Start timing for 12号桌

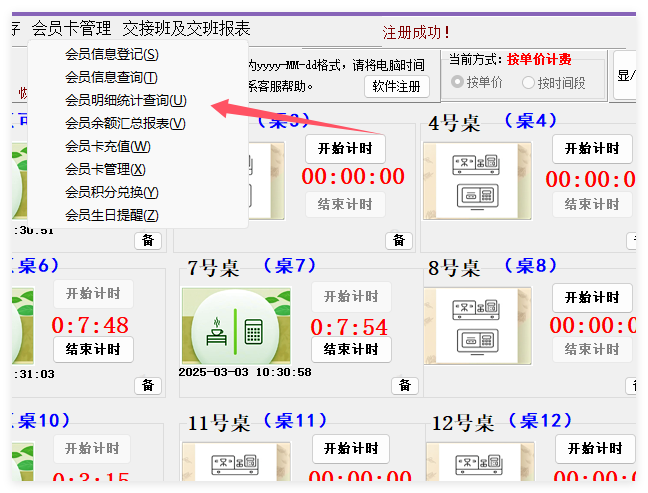595,448
